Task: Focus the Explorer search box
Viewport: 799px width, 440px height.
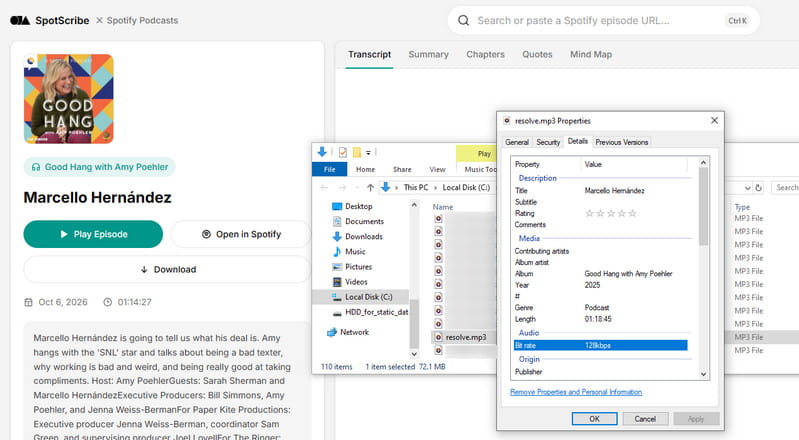Action: [x=785, y=188]
